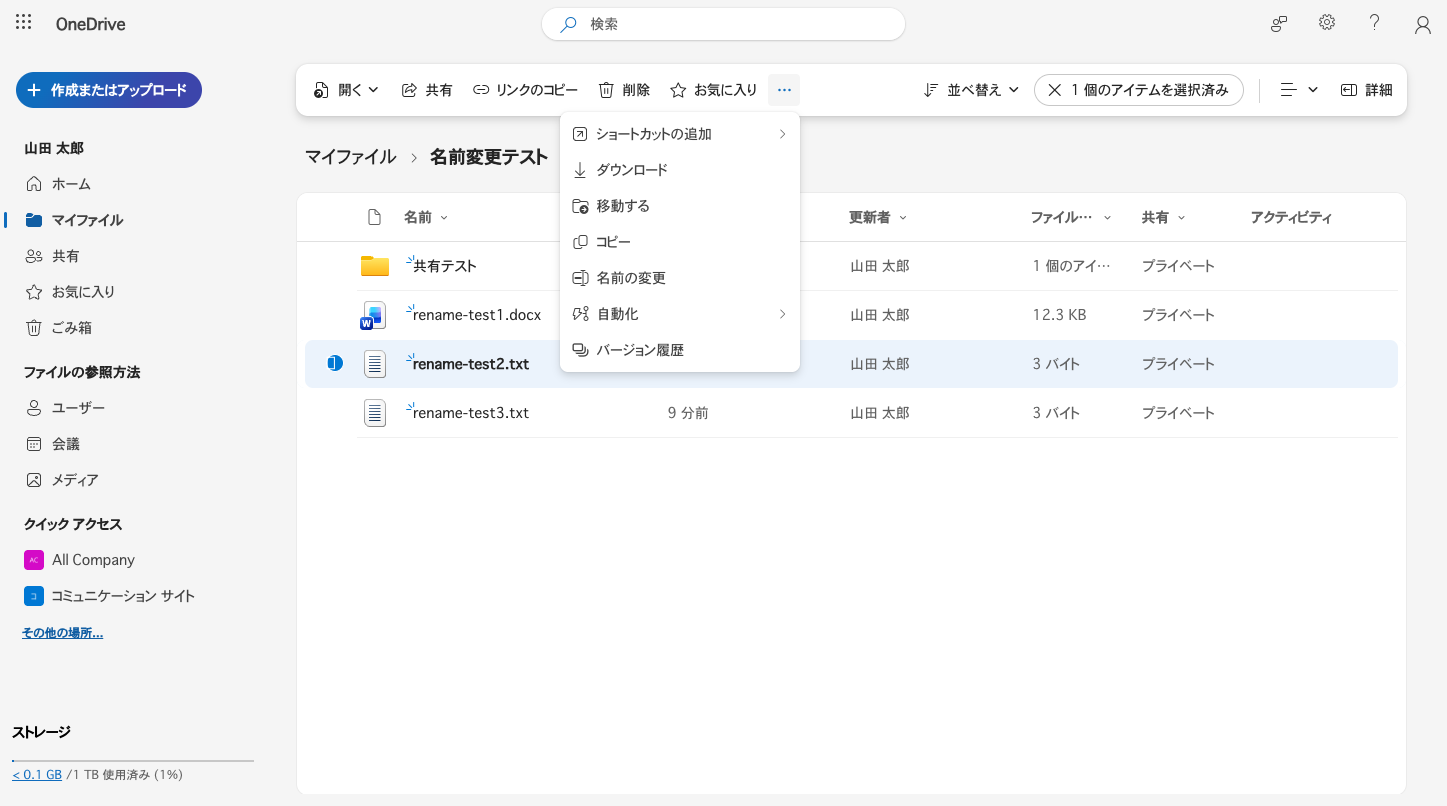Click the < 0.1 GB storage link
This screenshot has width=1447, height=806.
[37, 775]
